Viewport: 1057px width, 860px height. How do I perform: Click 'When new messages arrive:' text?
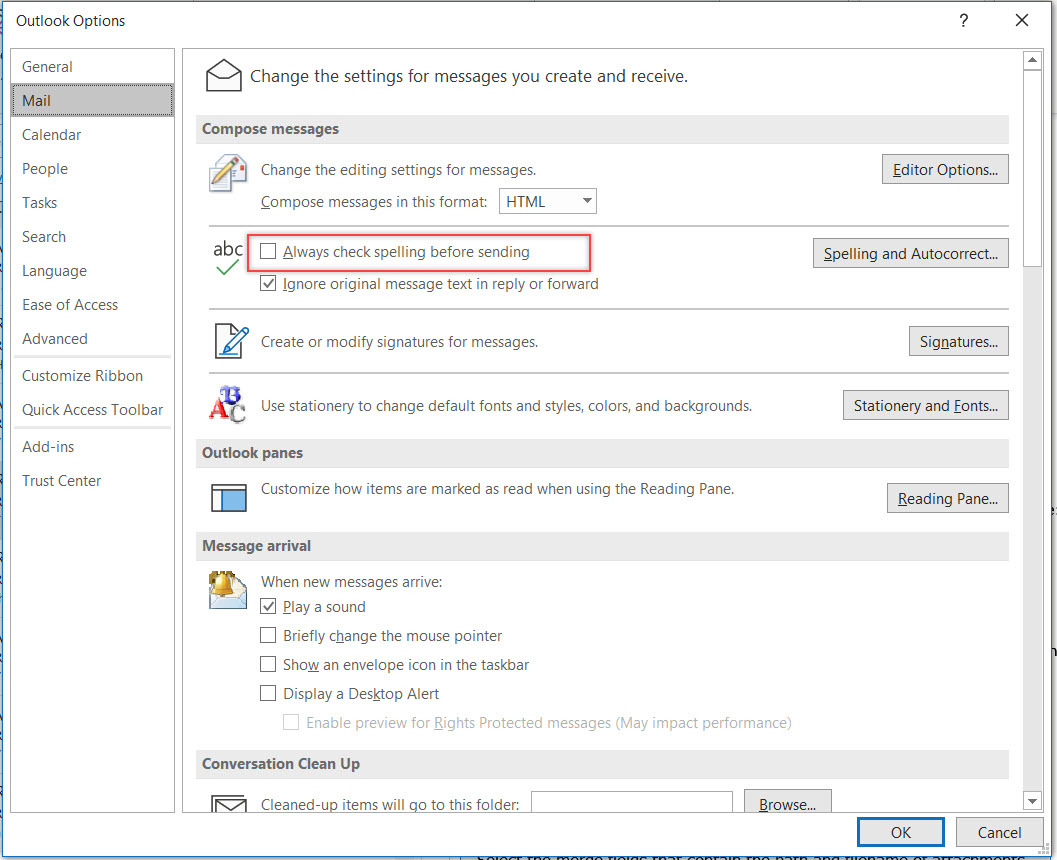coord(351,582)
